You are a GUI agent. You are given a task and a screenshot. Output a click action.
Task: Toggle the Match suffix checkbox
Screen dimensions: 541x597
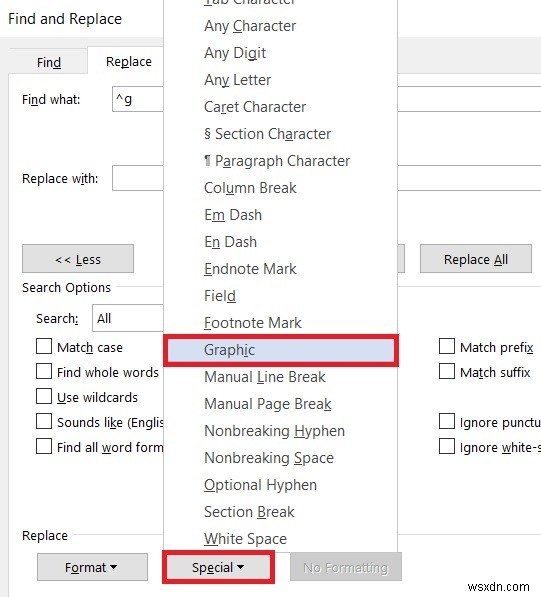(447, 371)
